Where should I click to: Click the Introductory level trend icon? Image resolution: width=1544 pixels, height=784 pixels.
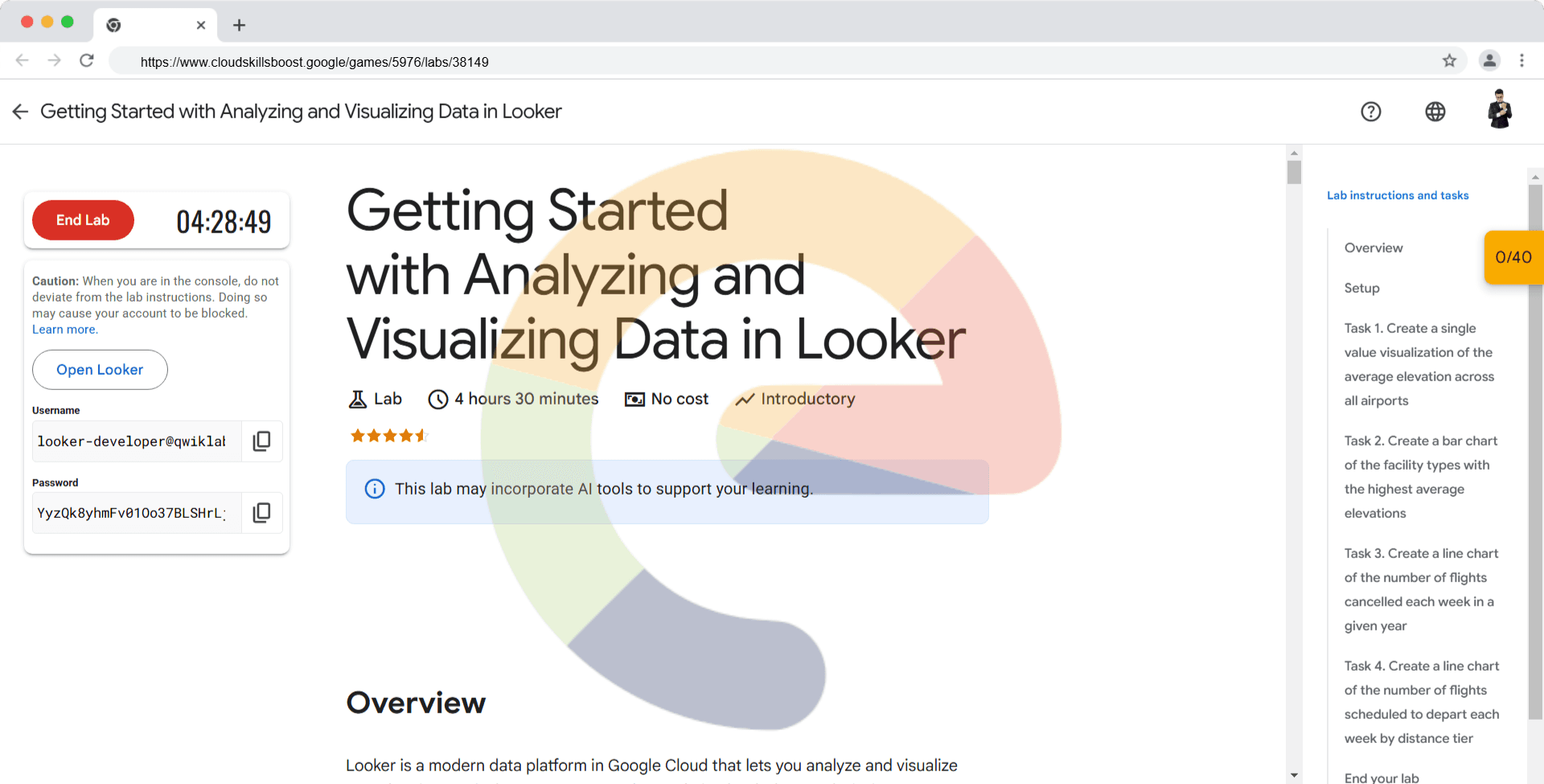tap(745, 399)
